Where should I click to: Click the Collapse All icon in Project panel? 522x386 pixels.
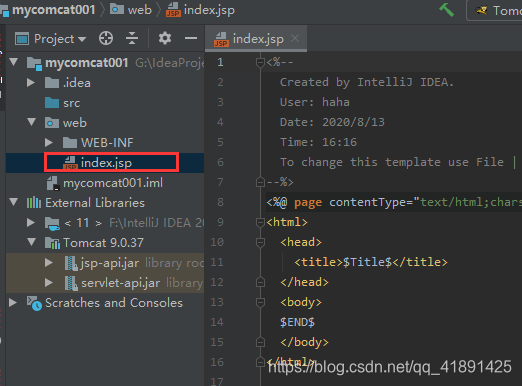click(x=132, y=38)
